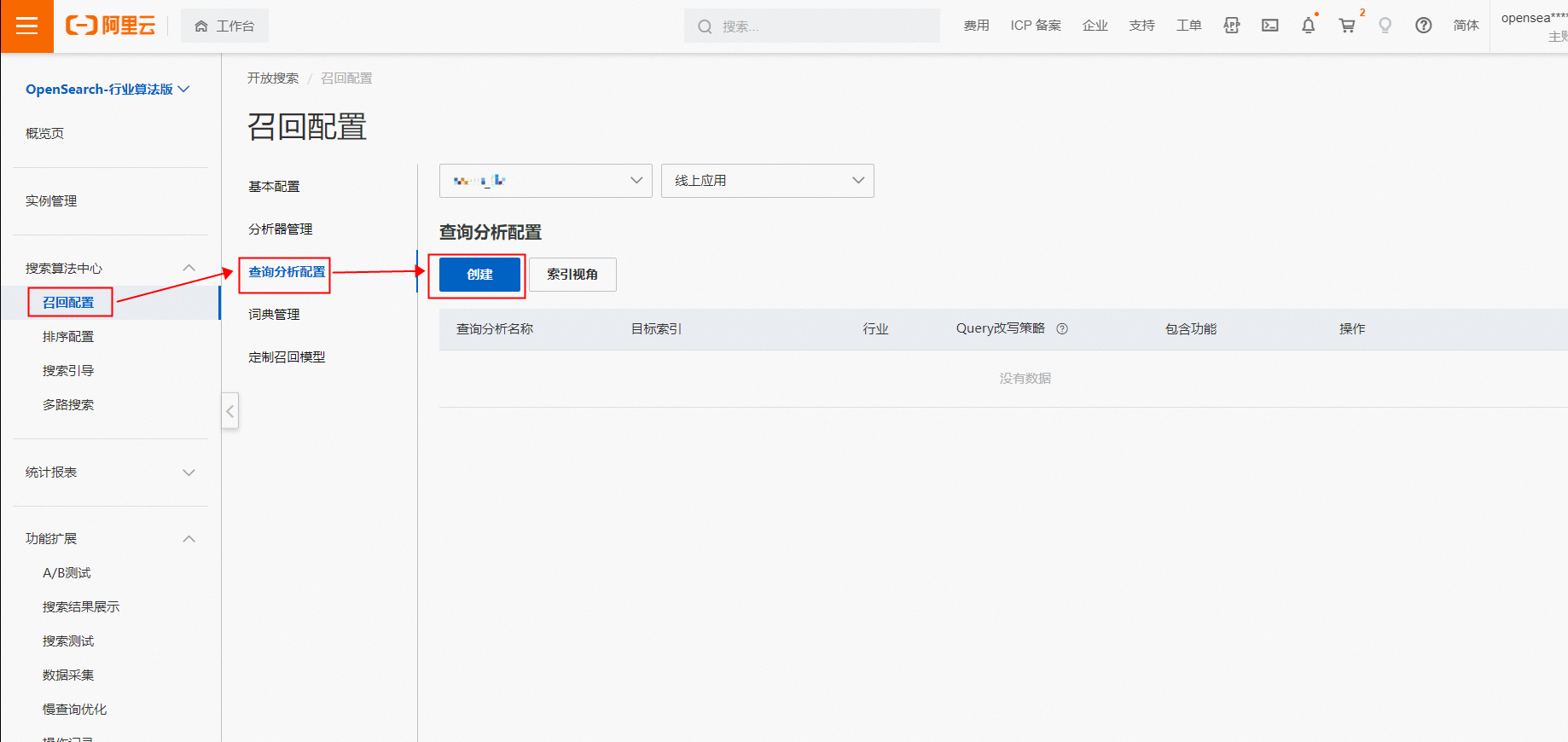Launch Cloud Shell terminal icon
This screenshot has height=742, width=1568.
(1270, 26)
